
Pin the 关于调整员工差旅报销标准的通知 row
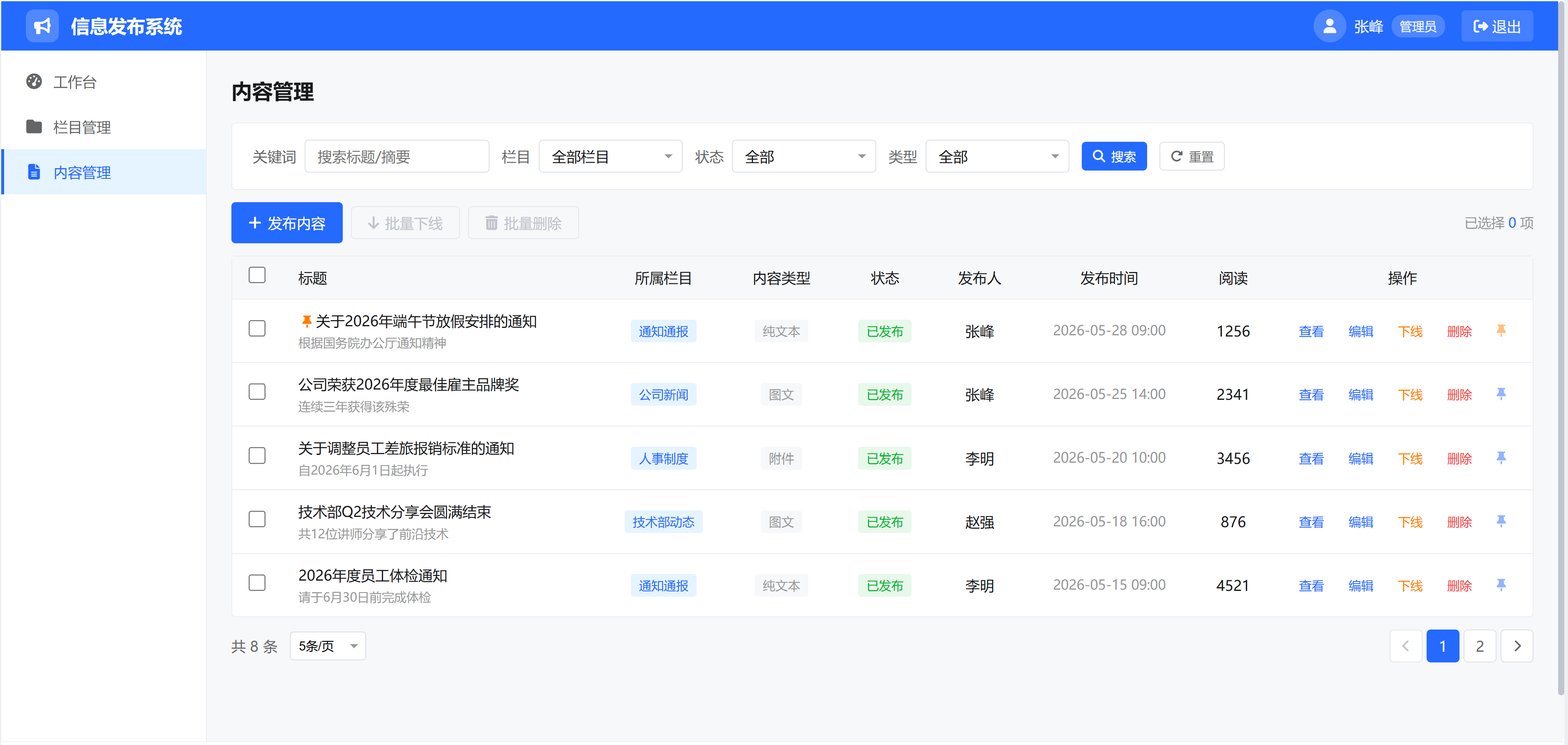coord(1501,458)
